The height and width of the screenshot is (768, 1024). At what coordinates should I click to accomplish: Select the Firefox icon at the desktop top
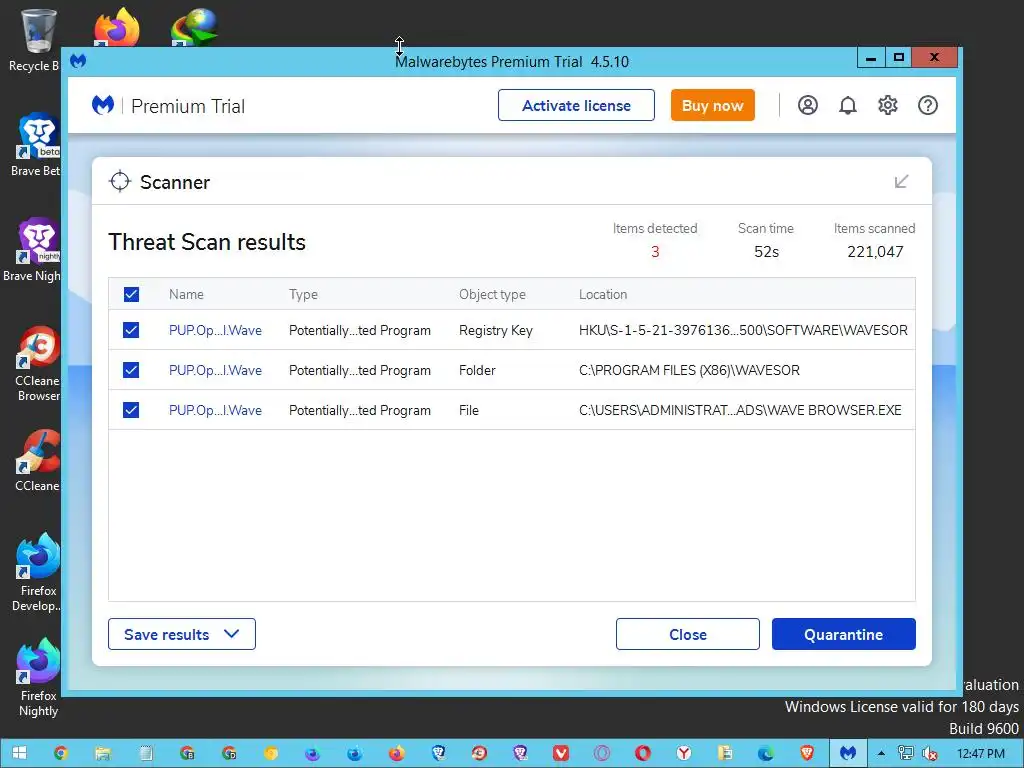click(x=117, y=27)
